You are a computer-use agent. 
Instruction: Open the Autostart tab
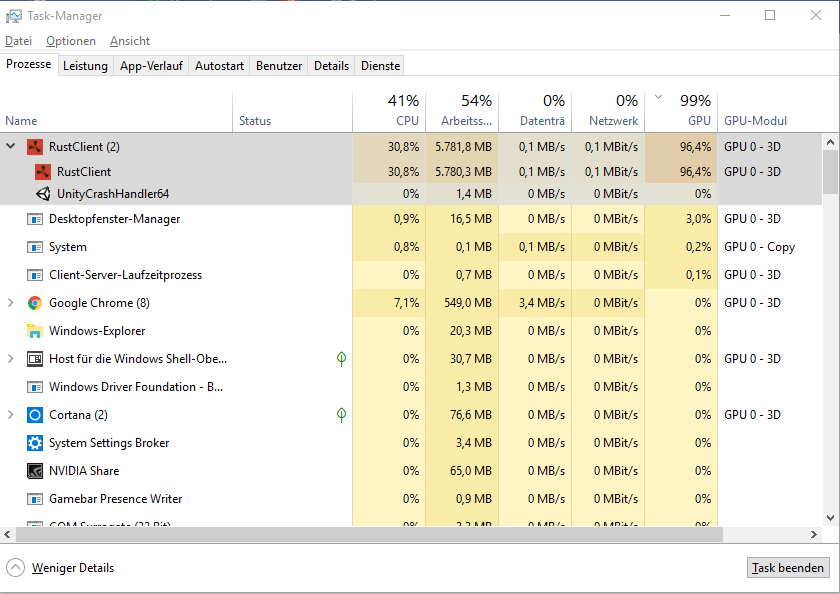tap(219, 66)
